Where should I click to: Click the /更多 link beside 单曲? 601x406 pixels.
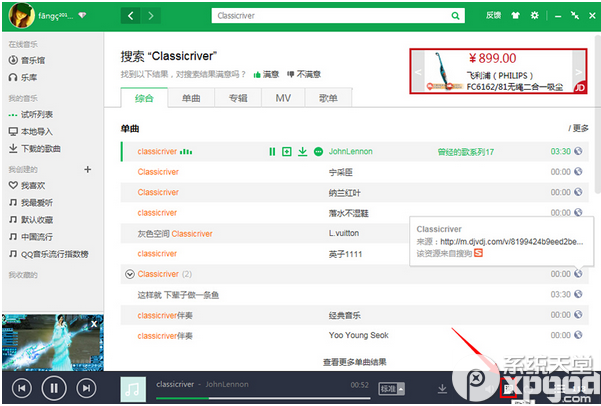tap(578, 128)
